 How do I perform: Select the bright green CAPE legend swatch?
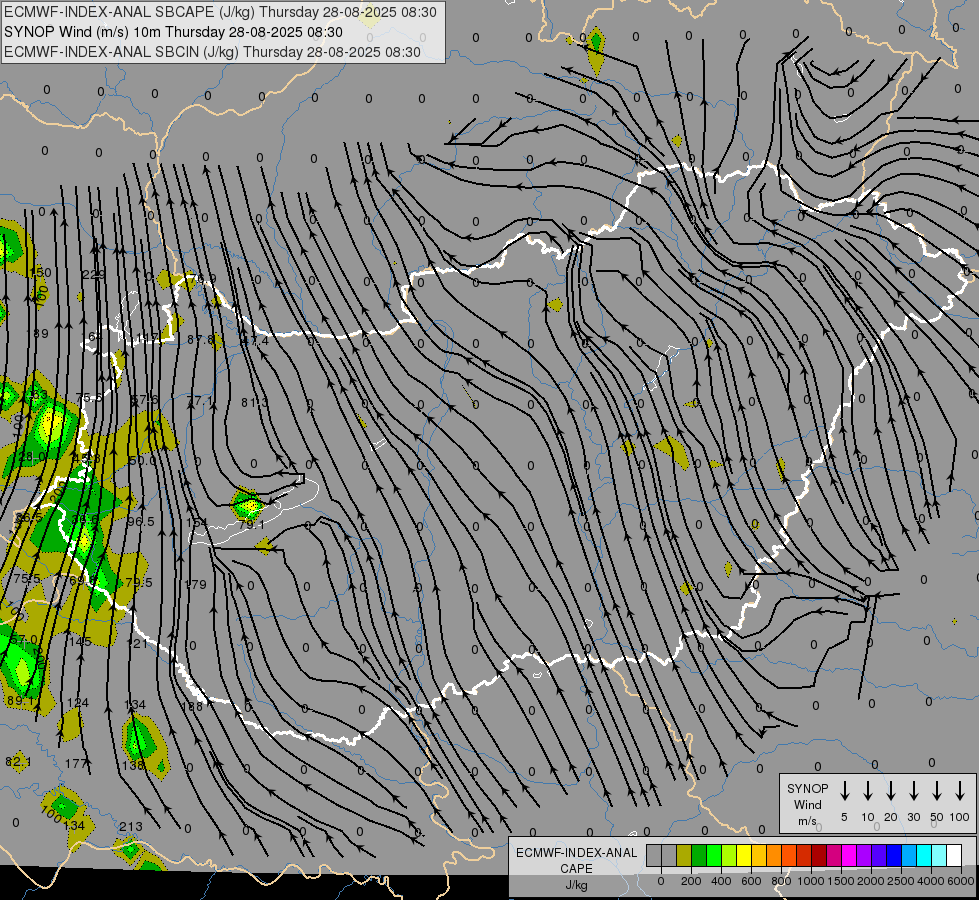pyautogui.click(x=714, y=855)
